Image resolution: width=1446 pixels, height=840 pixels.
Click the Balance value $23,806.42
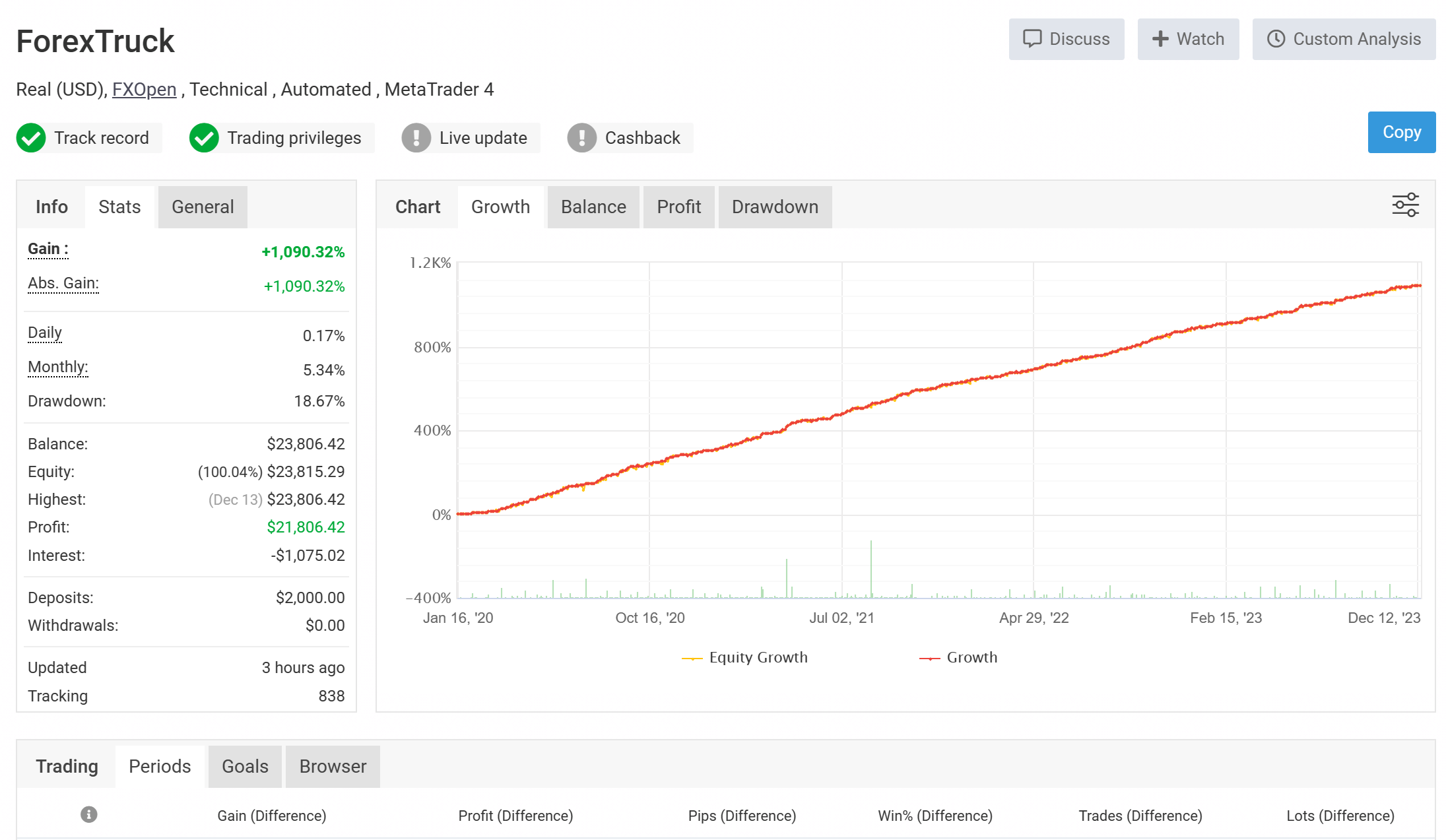click(x=306, y=444)
